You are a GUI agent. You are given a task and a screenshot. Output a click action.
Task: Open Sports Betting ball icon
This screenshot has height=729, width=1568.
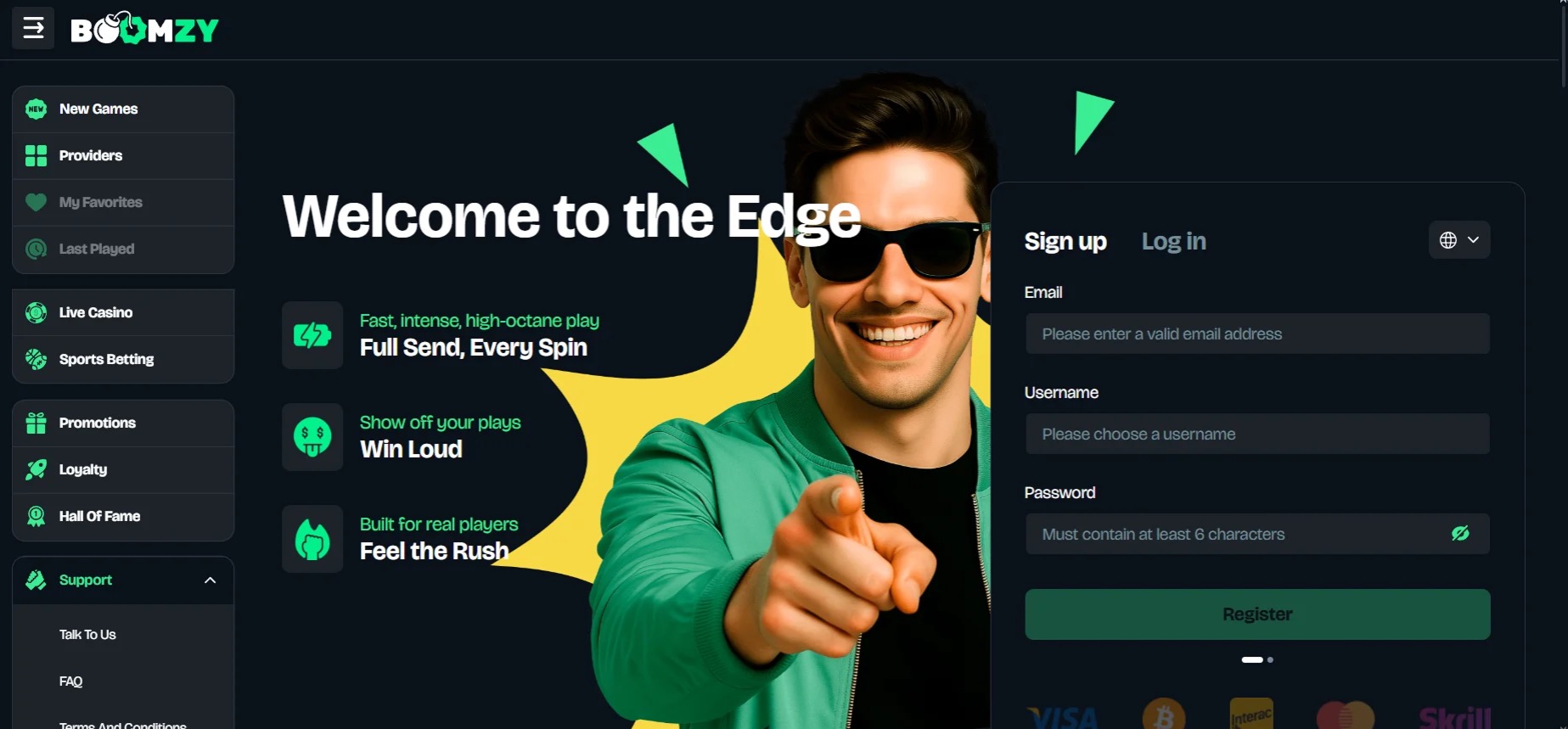[36, 359]
